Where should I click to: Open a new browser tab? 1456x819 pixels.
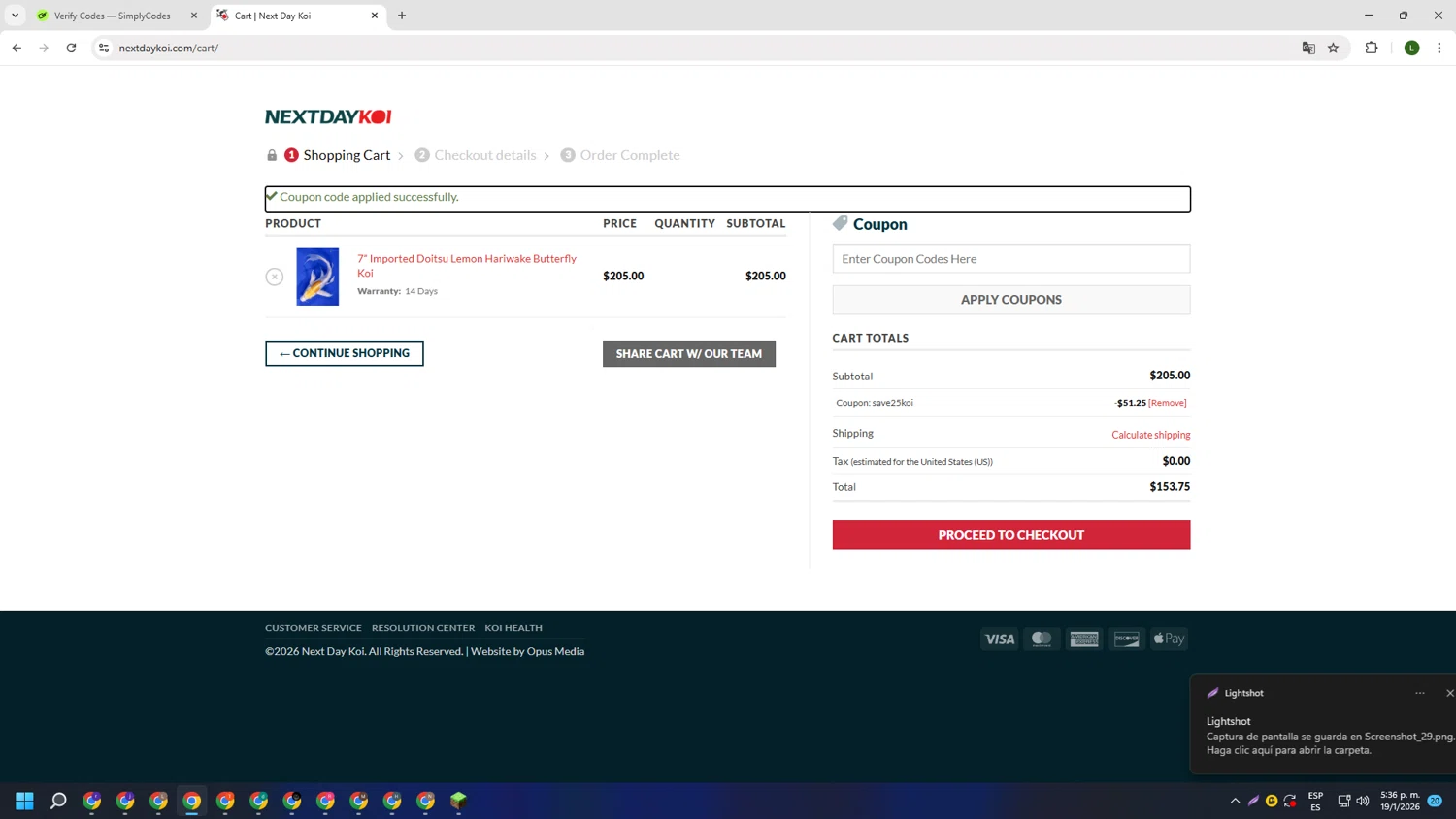click(402, 16)
